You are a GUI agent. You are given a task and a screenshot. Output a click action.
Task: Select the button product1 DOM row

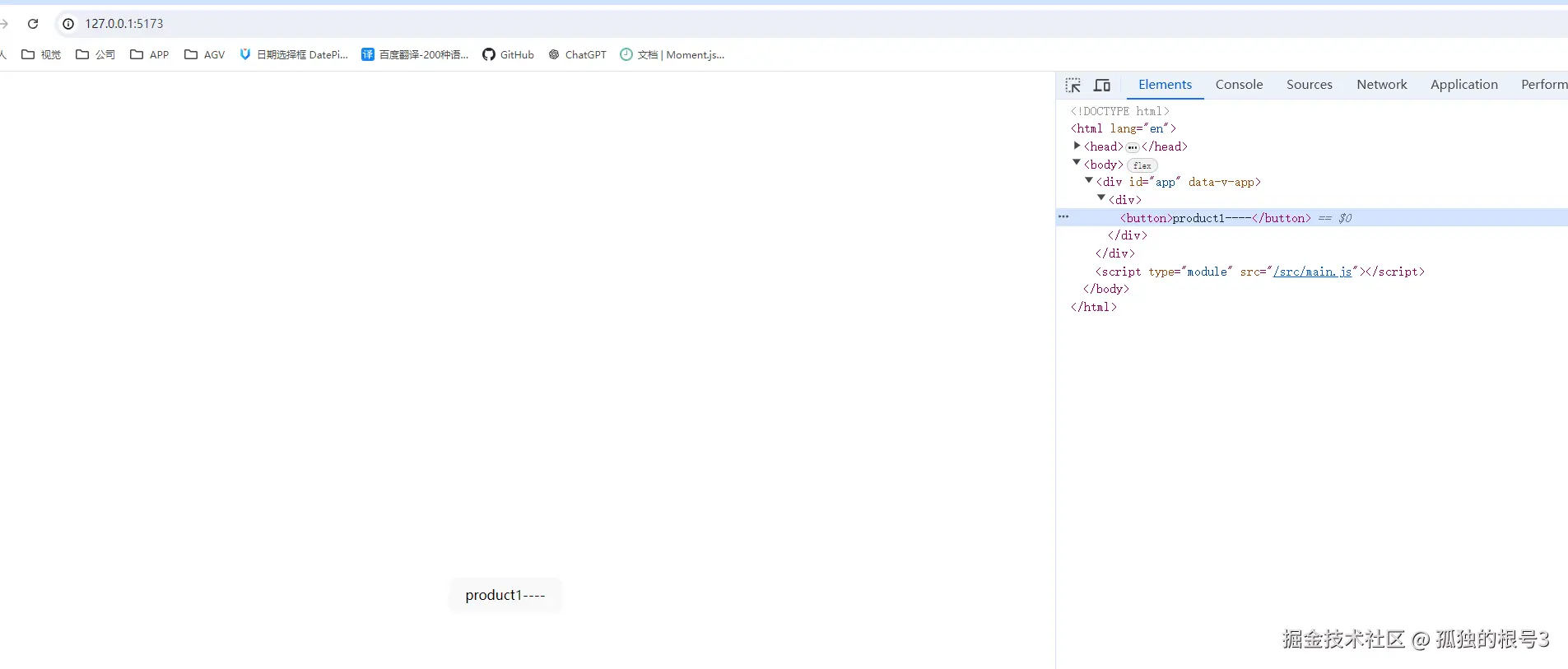click(x=1312, y=218)
